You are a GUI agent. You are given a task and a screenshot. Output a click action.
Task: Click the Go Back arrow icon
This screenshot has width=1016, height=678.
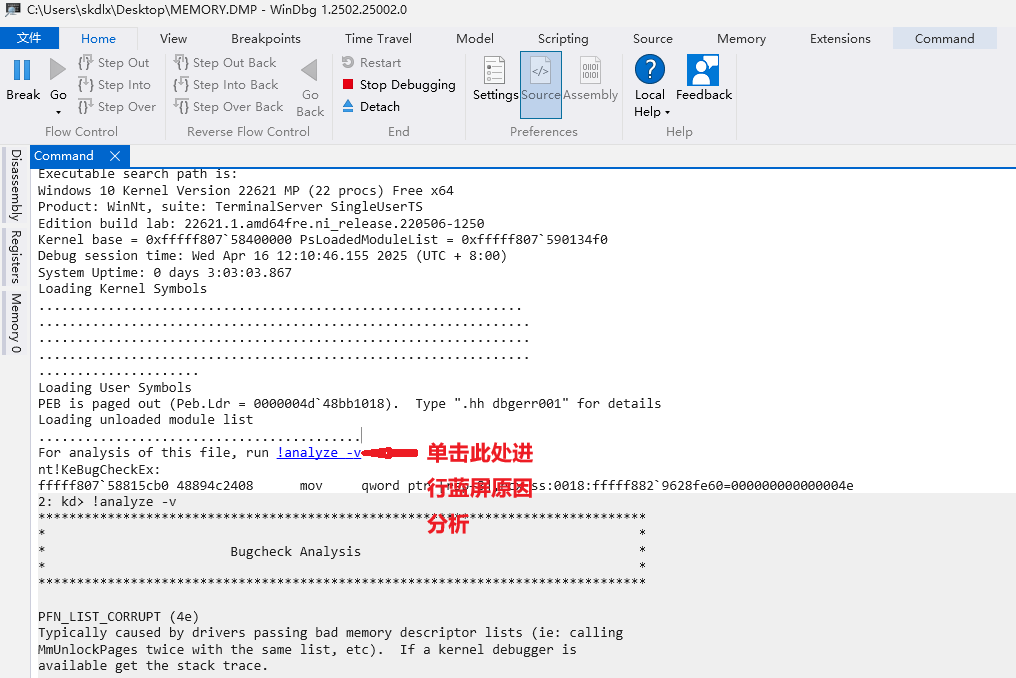click(x=310, y=70)
